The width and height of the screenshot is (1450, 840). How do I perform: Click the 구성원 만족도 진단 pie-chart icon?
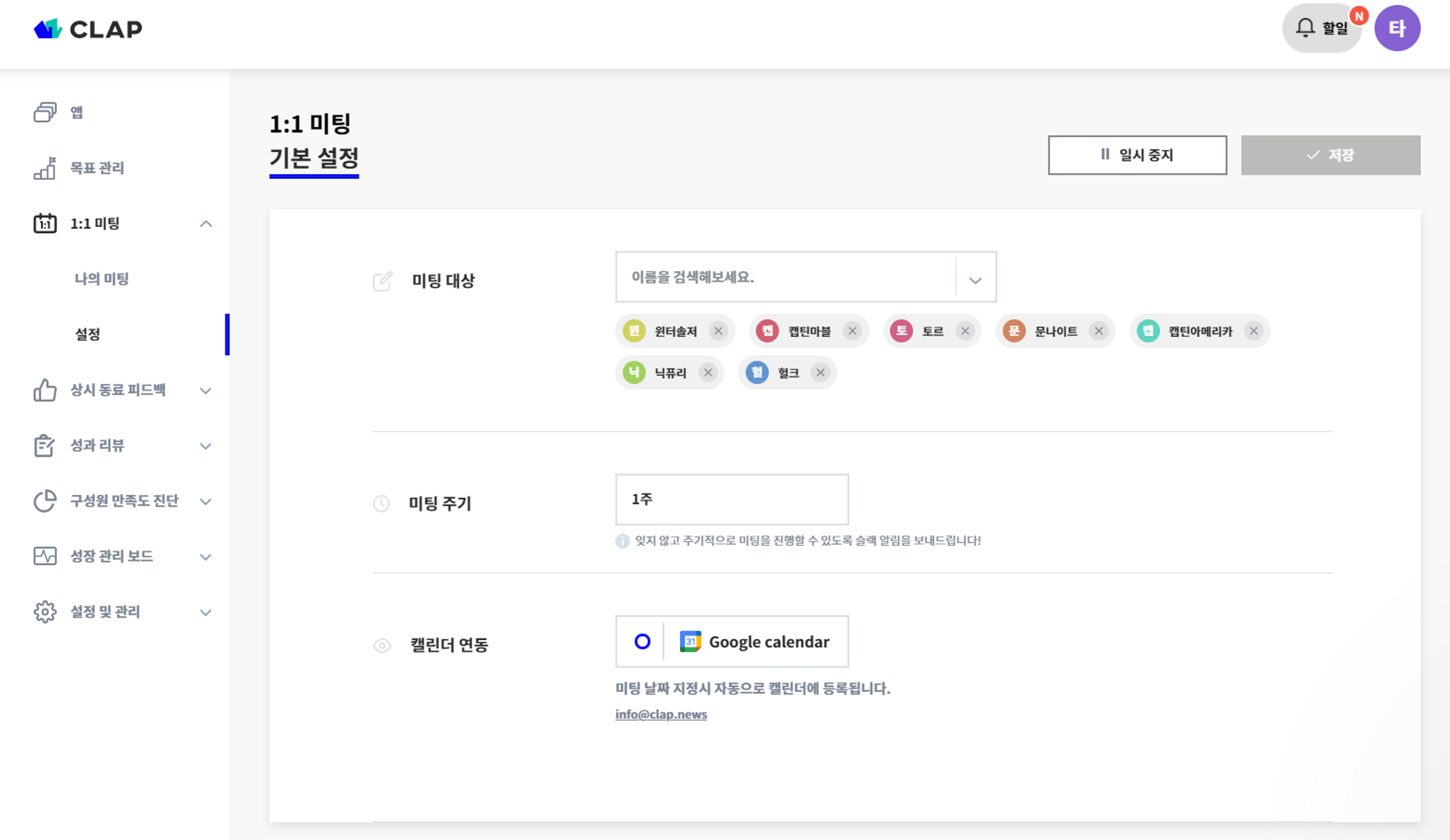45,501
